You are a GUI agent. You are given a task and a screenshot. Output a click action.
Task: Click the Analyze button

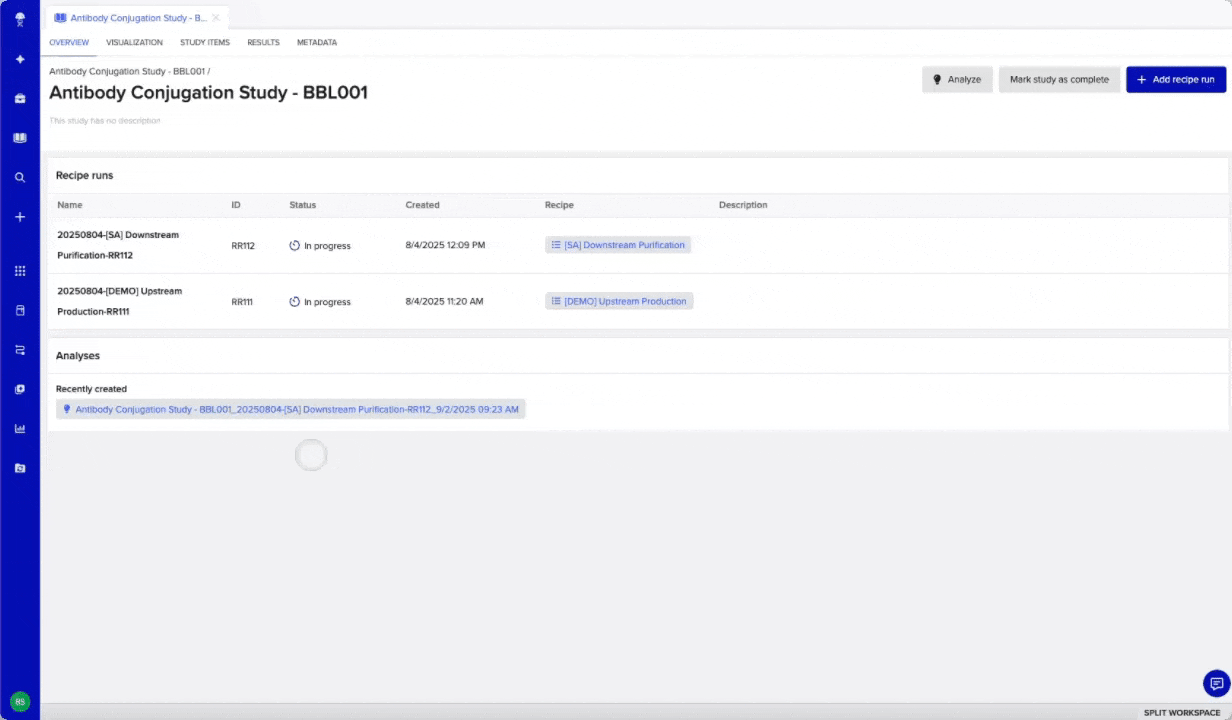tap(957, 80)
